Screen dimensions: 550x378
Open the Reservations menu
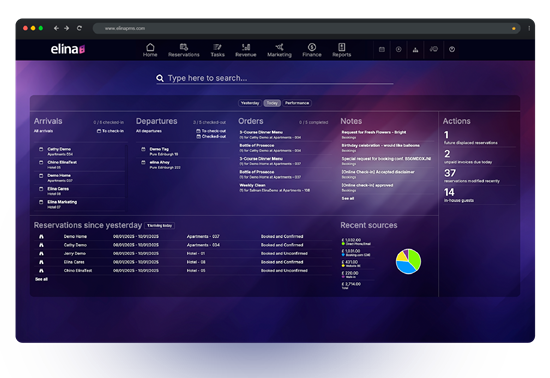click(183, 50)
